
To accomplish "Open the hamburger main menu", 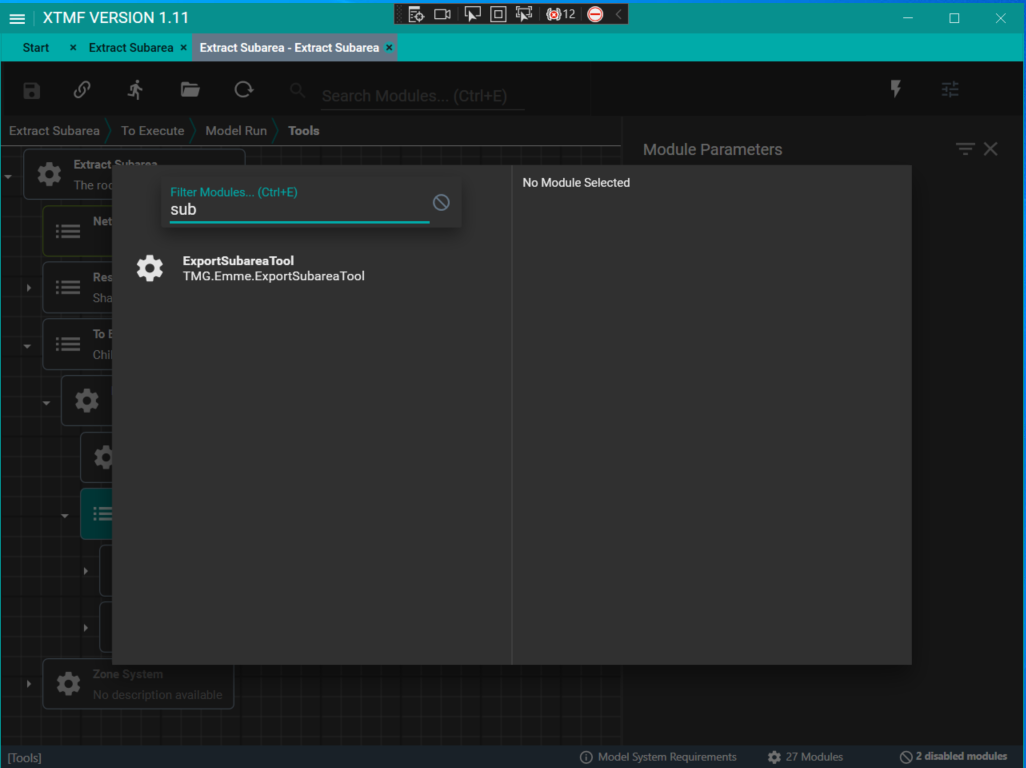I will (17, 18).
